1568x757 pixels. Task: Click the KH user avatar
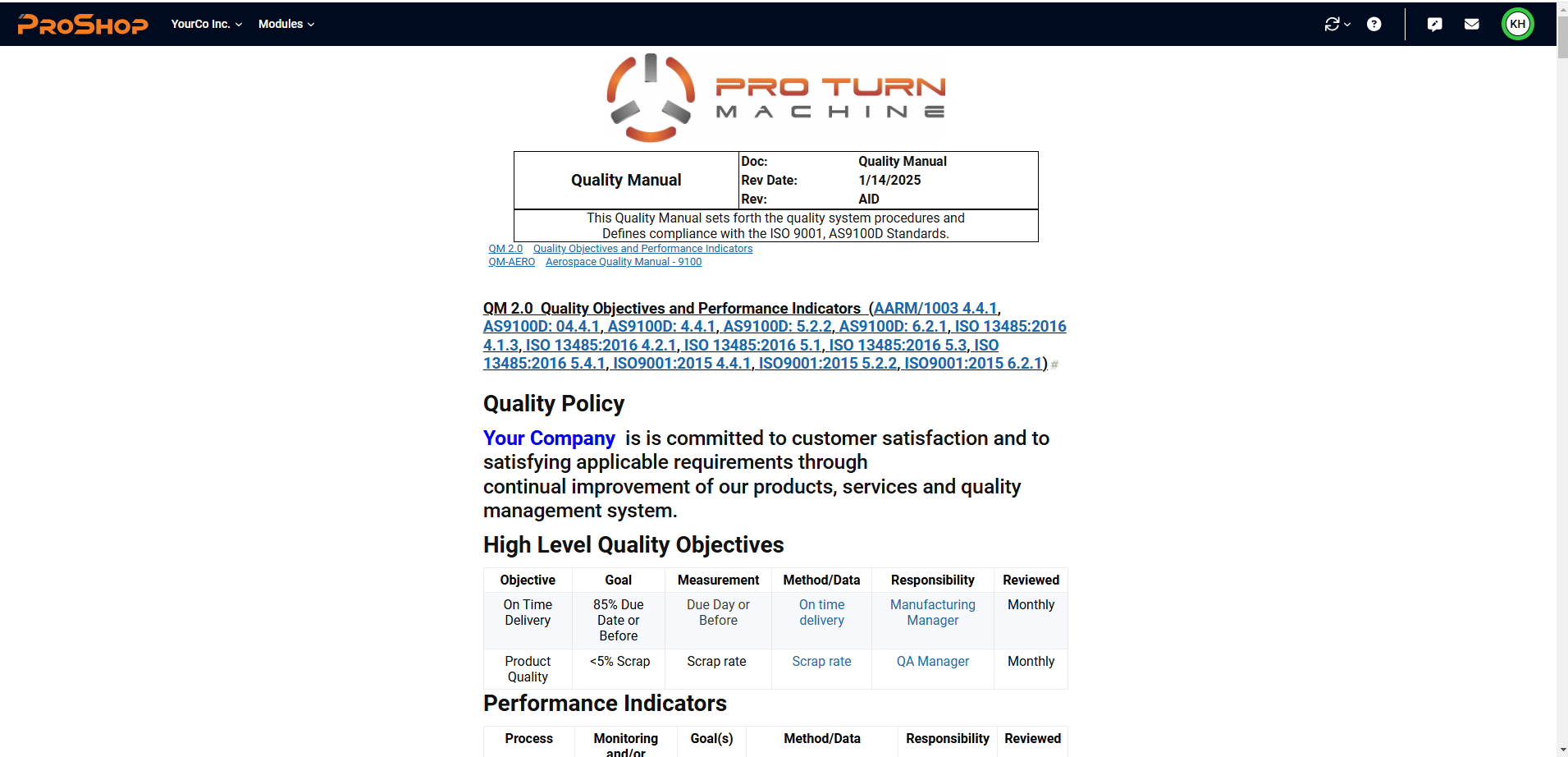(x=1517, y=25)
